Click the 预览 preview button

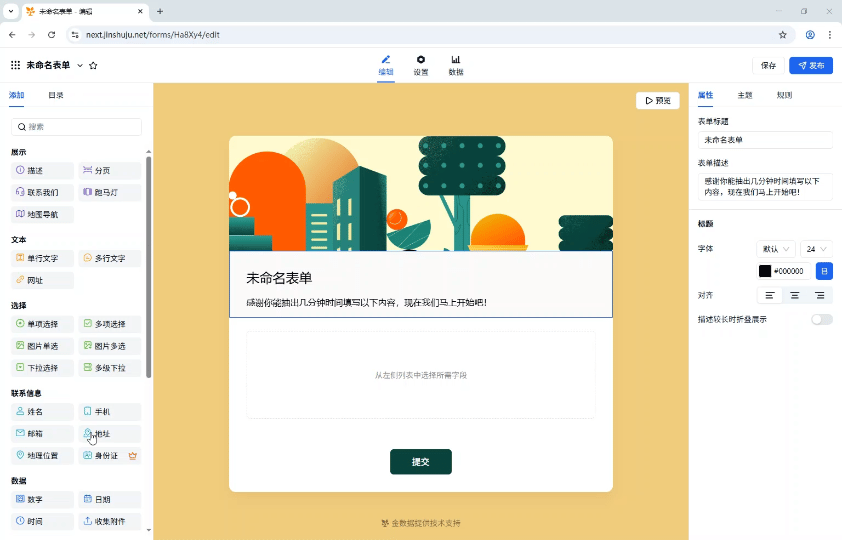(x=658, y=101)
